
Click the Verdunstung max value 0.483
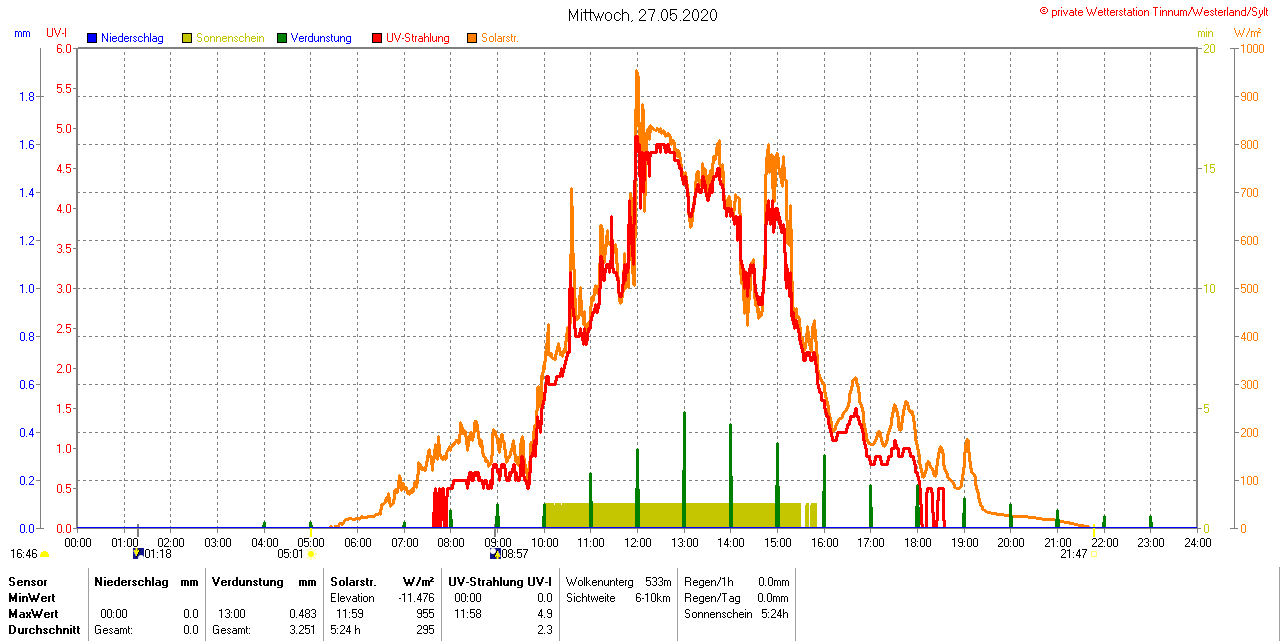[x=303, y=613]
